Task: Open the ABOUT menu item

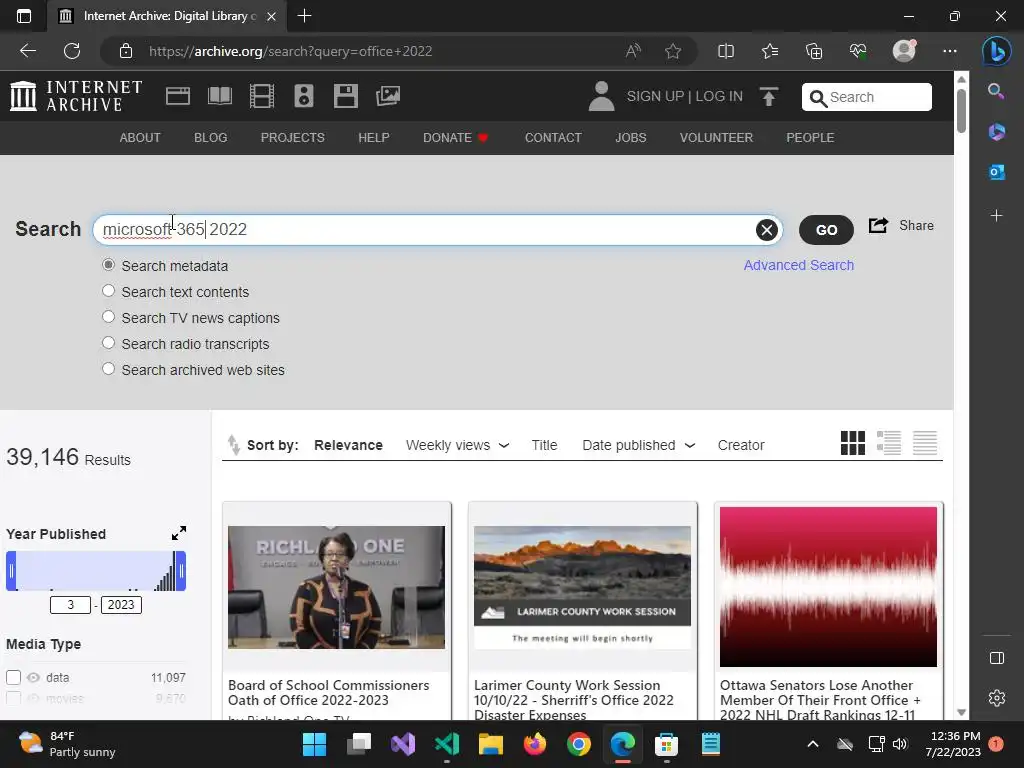Action: 140,138
